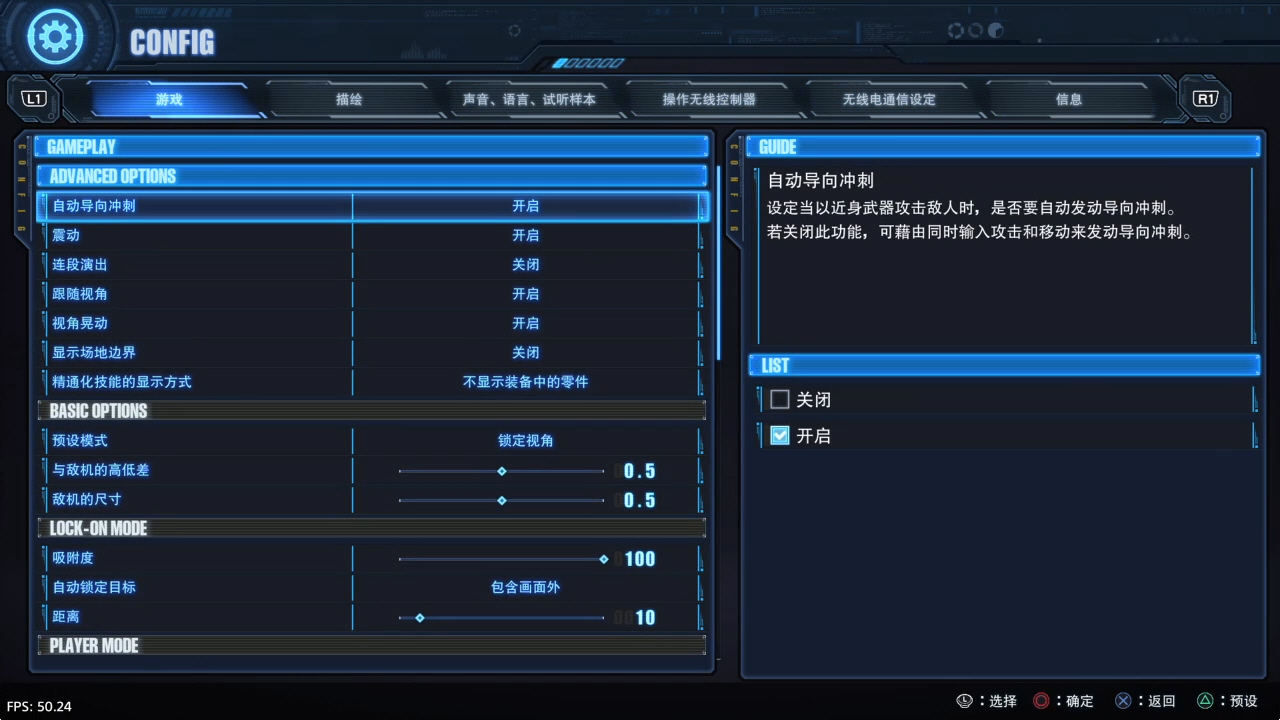Click the CONFIG gear icon

(56, 37)
